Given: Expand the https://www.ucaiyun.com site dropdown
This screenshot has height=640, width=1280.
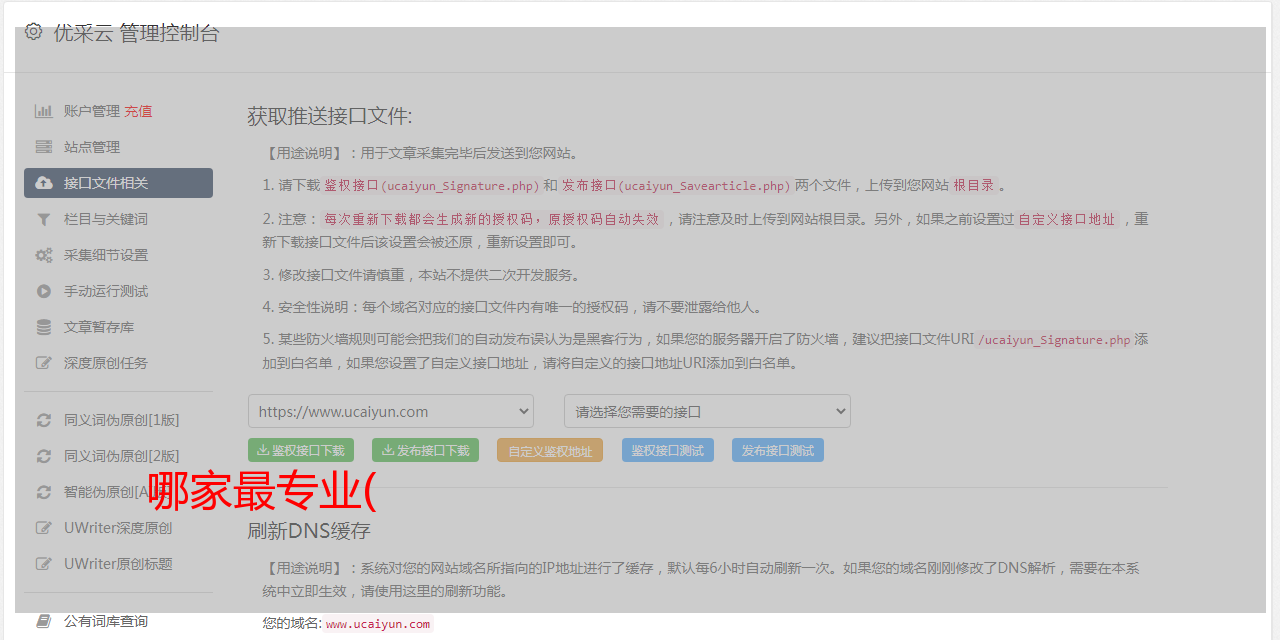Looking at the screenshot, I should pos(391,411).
